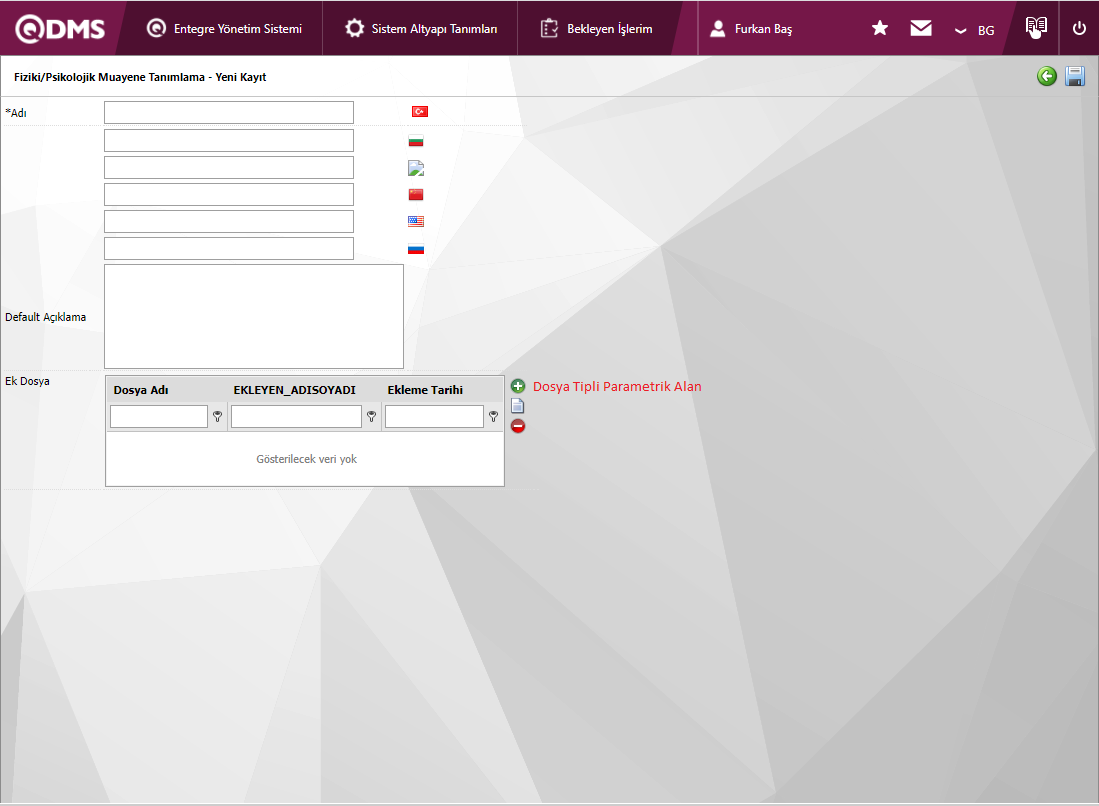Sort by Dosya Adı column header
Viewport: 1099px width, 806px height.
(141, 390)
